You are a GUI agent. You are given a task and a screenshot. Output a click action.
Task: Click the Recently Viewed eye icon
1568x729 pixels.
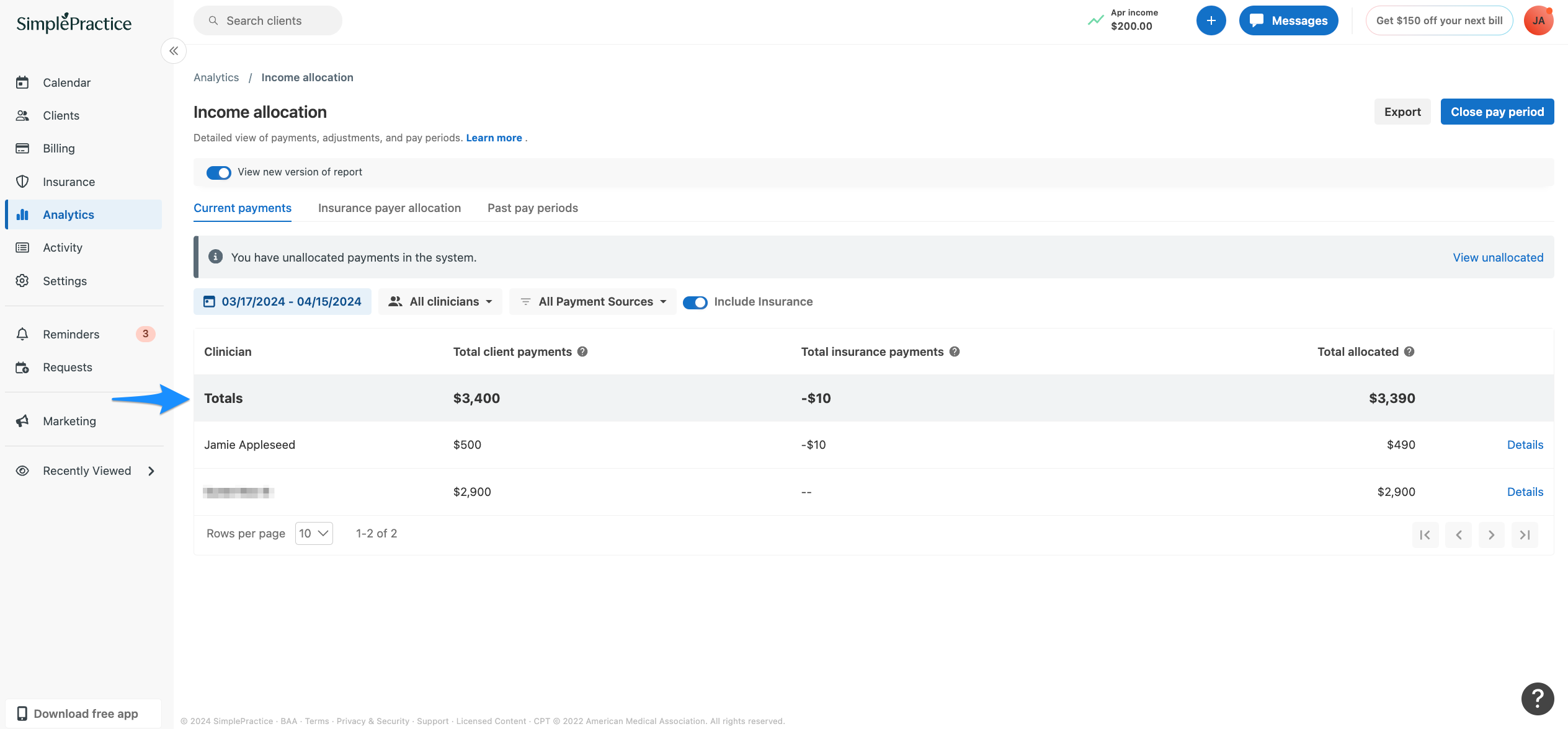(x=22, y=471)
